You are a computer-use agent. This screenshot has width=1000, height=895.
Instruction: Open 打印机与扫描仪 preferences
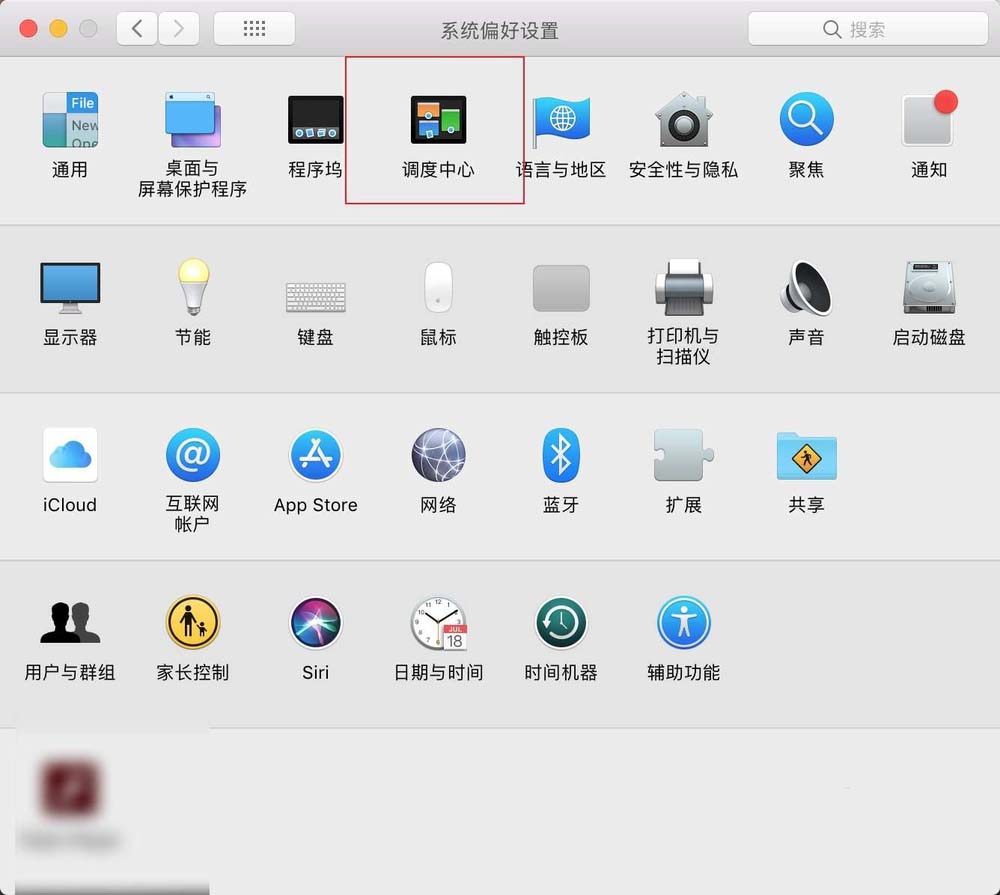coord(684,287)
